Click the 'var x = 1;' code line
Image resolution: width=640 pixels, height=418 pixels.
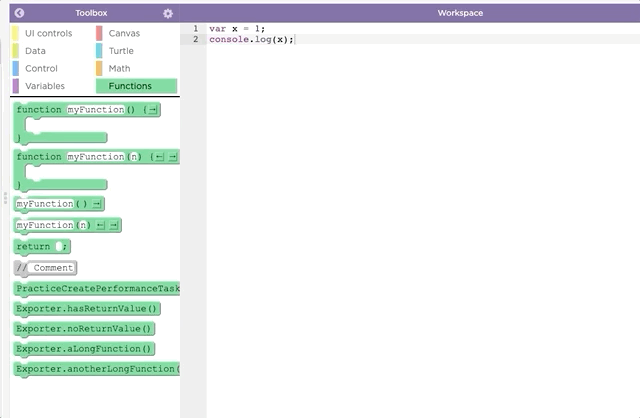coord(237,29)
